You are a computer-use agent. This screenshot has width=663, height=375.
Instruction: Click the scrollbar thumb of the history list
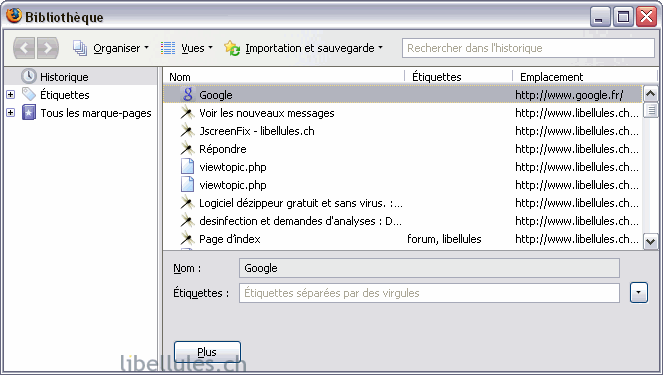coord(650,110)
